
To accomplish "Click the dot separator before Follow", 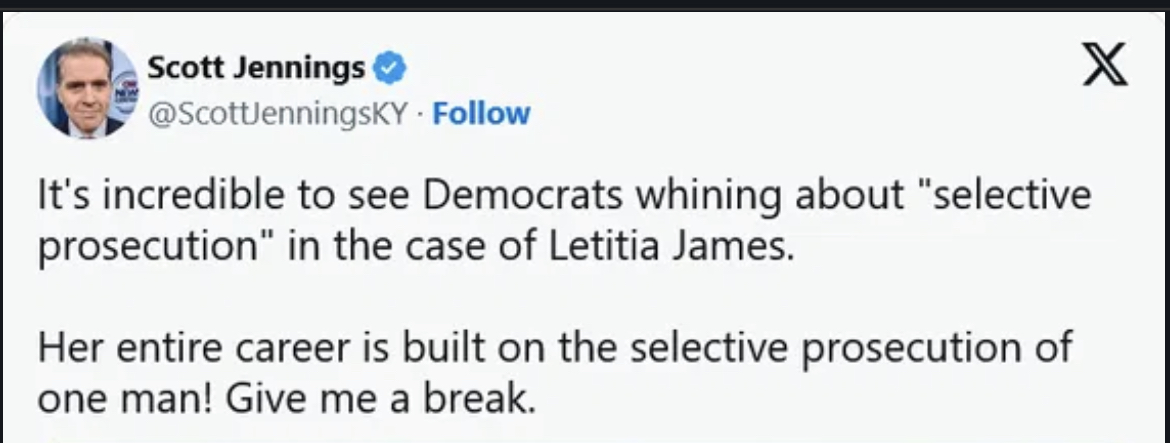I will click(421, 113).
